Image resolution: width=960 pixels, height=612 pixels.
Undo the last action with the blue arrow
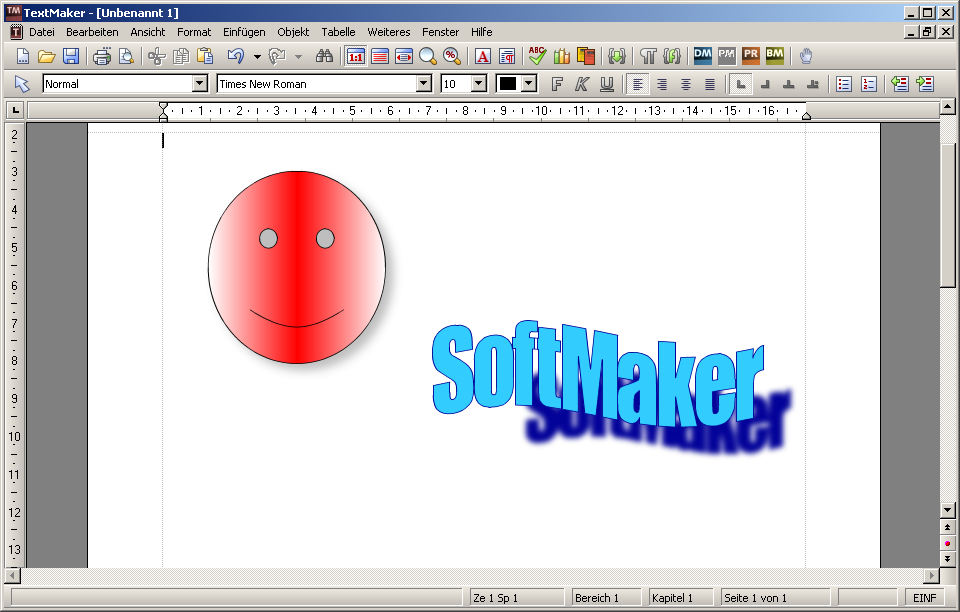(x=236, y=56)
